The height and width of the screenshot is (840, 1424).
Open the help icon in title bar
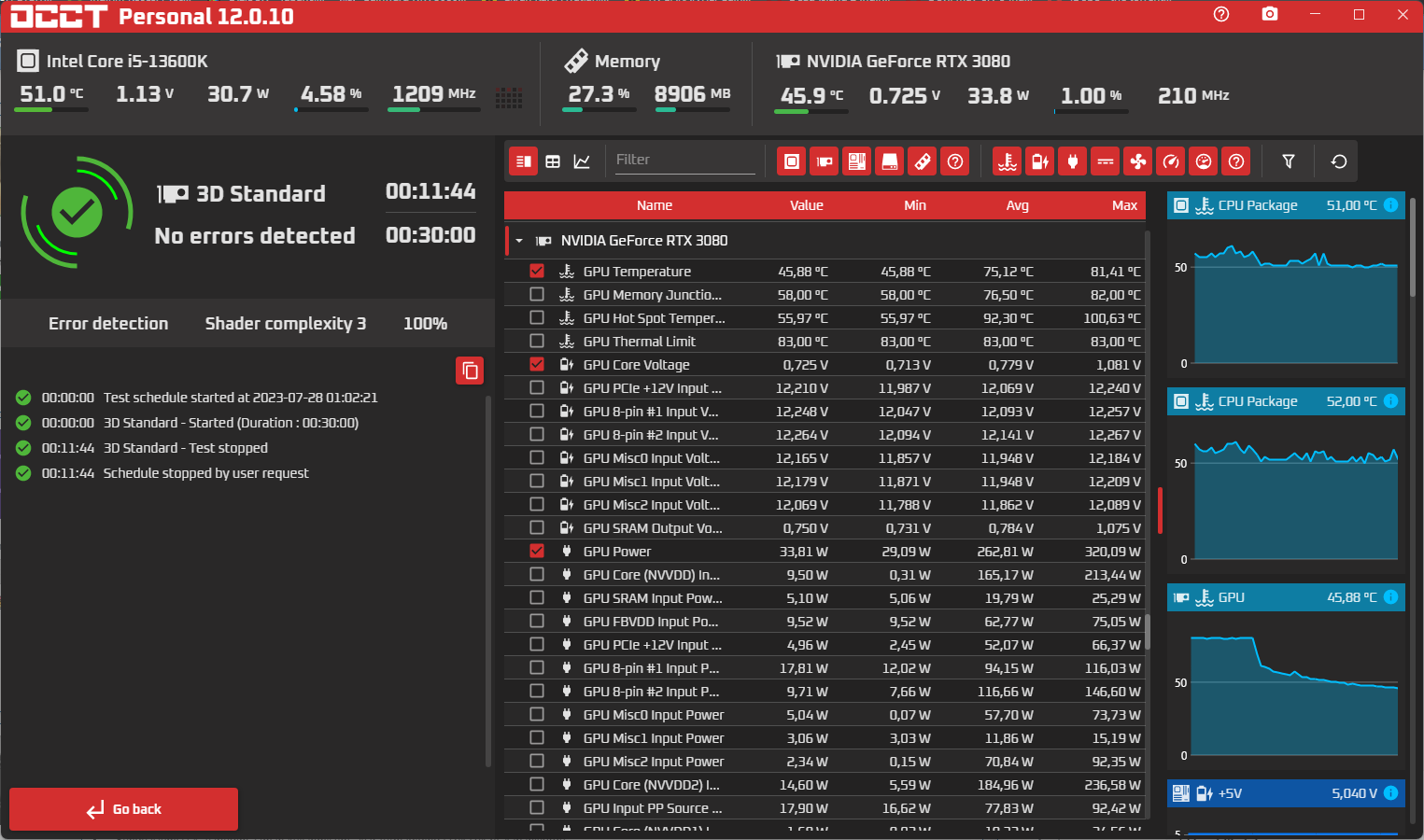pos(1221,14)
